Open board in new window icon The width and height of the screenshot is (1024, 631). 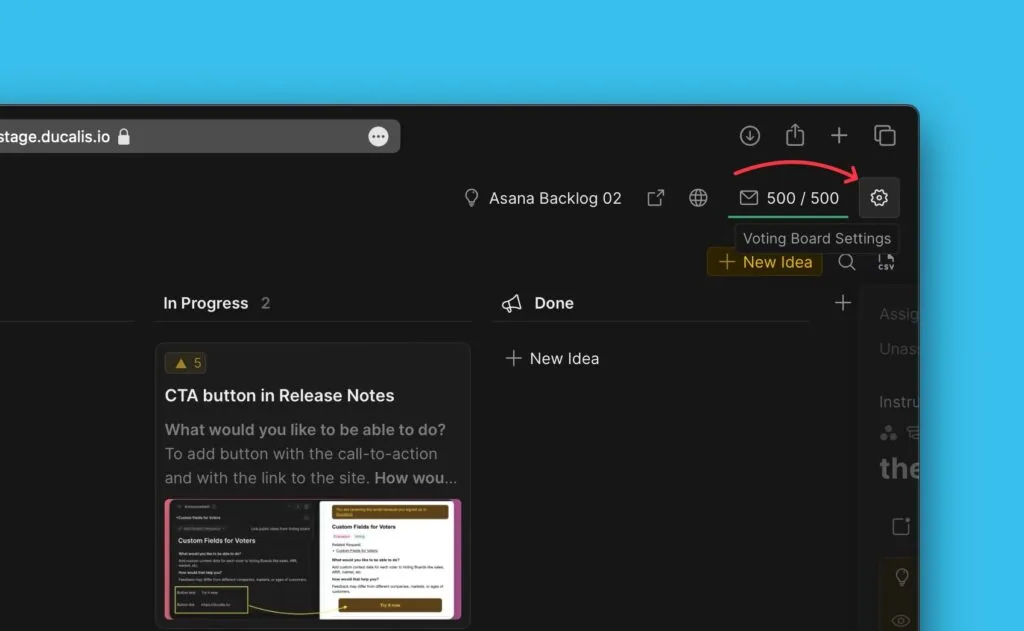(x=656, y=198)
